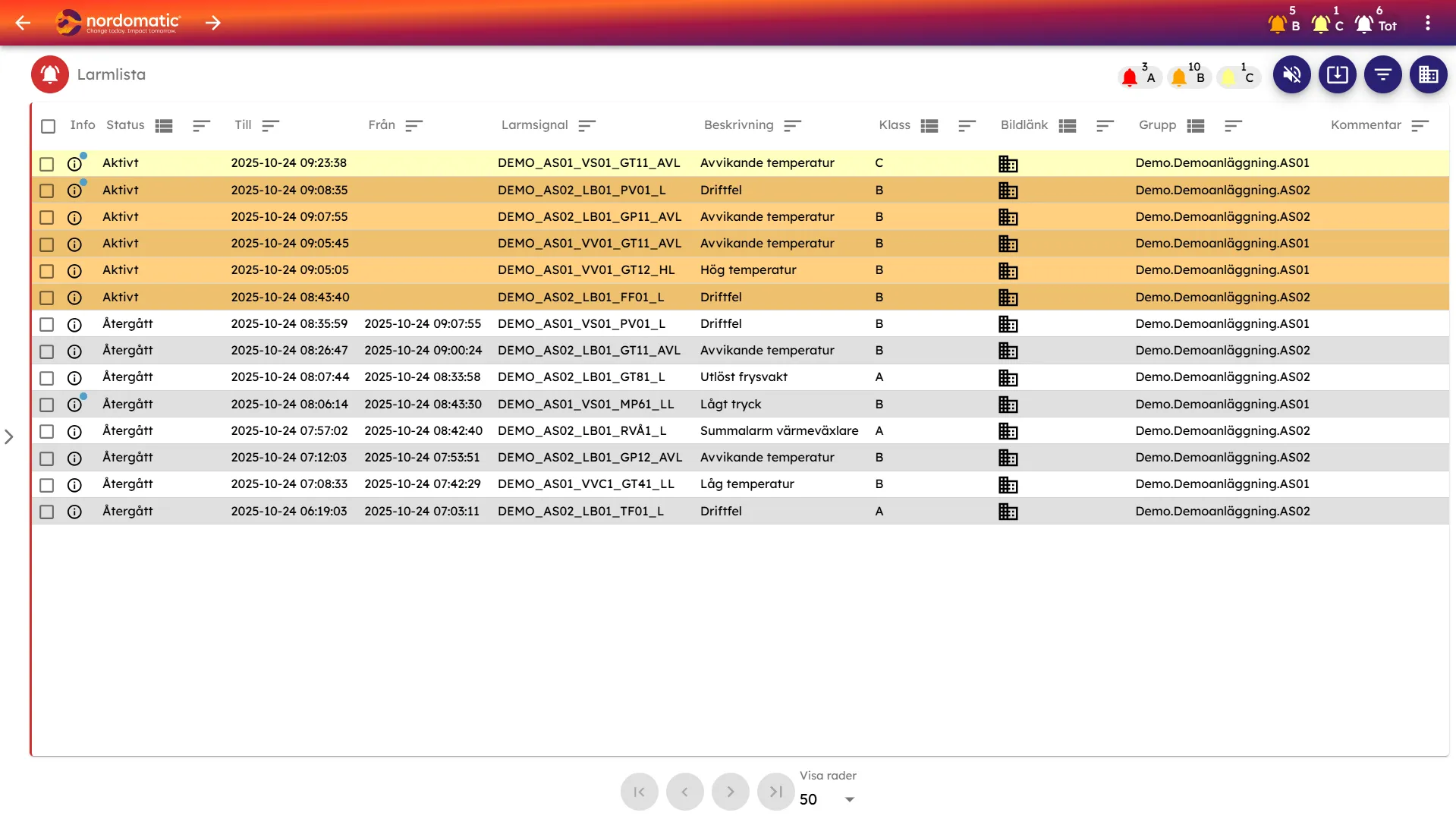
Task: Click the building view icon in toolbar
Action: coord(1428,74)
